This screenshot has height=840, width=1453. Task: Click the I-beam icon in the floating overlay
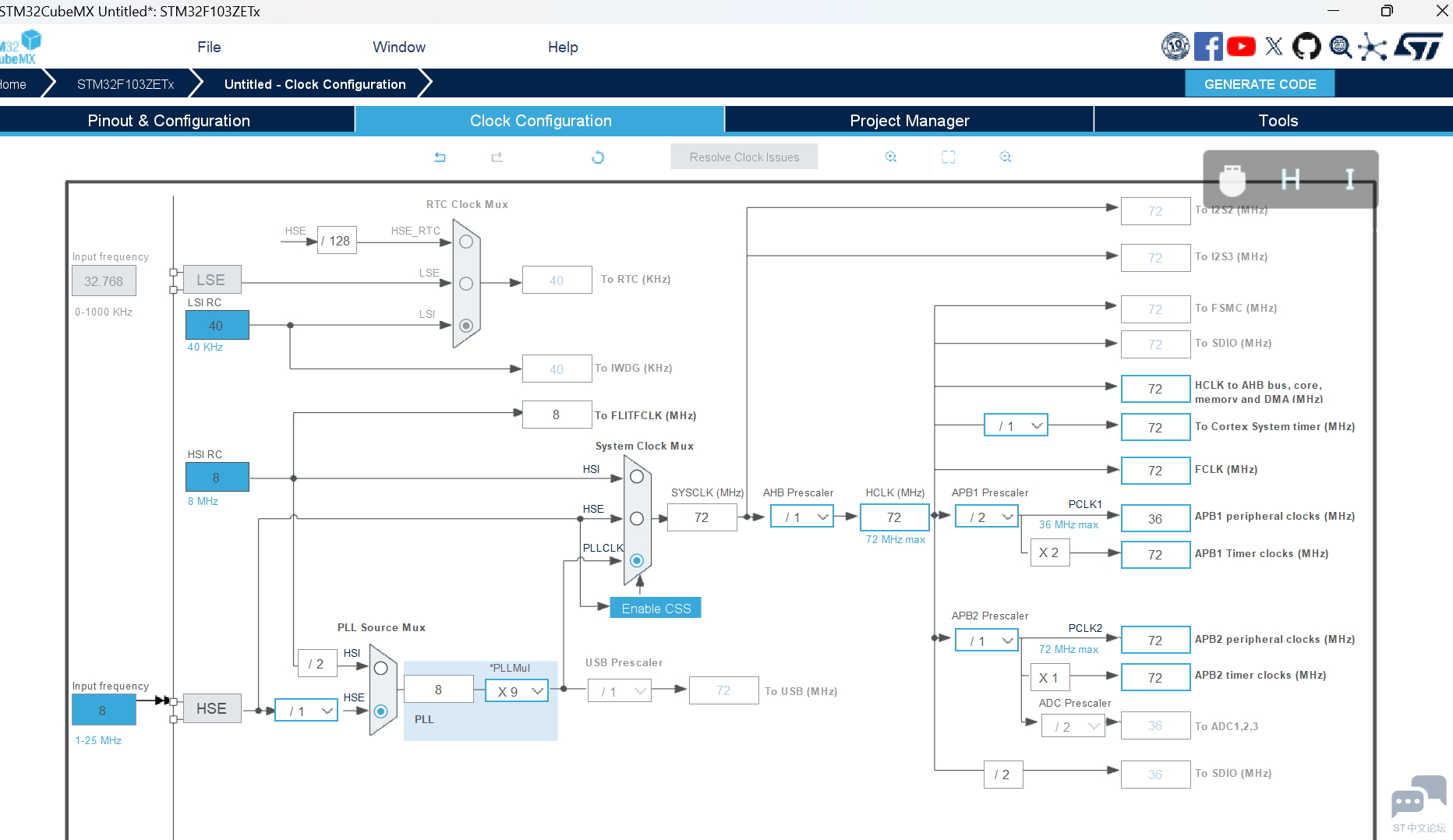click(x=1350, y=180)
